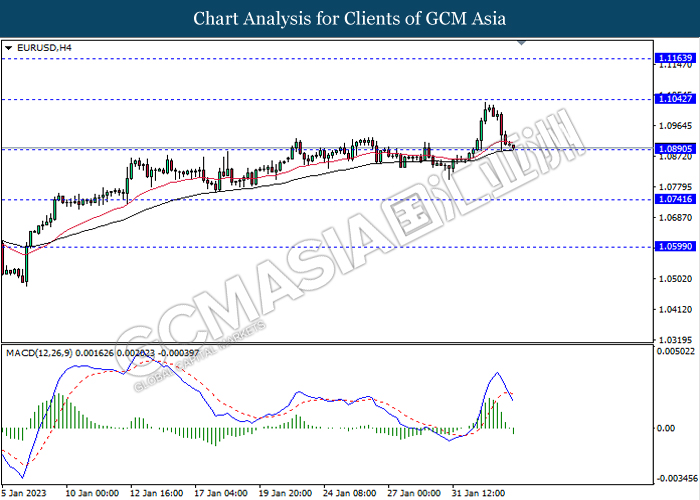Click the 1.03195 price axis value
Image resolution: width=700 pixels, height=500 pixels.
click(676, 340)
